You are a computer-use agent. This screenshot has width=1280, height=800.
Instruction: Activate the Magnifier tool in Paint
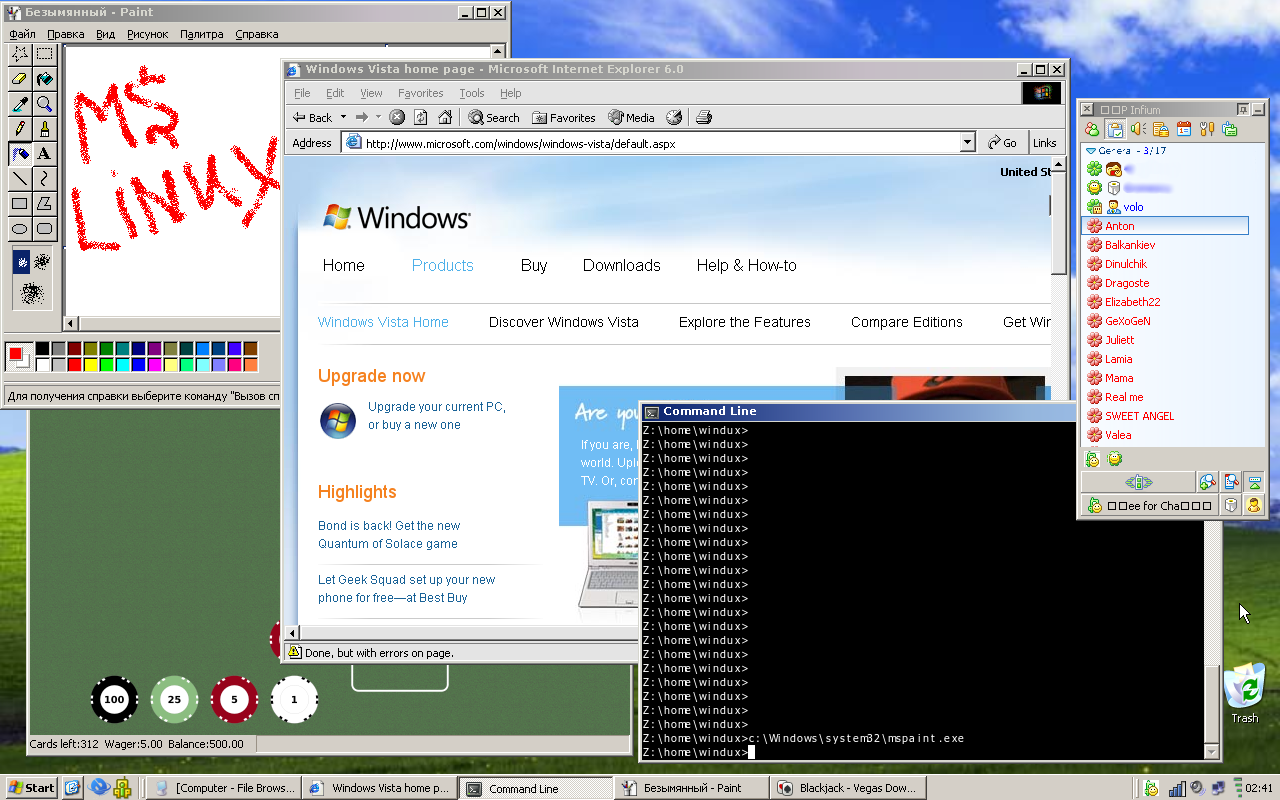44,104
